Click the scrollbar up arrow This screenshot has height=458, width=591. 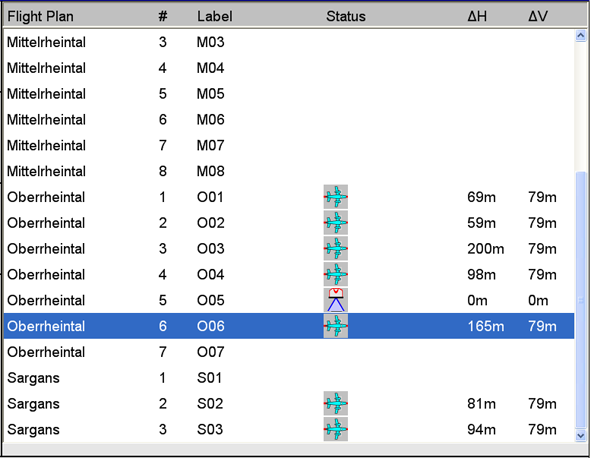point(581,36)
